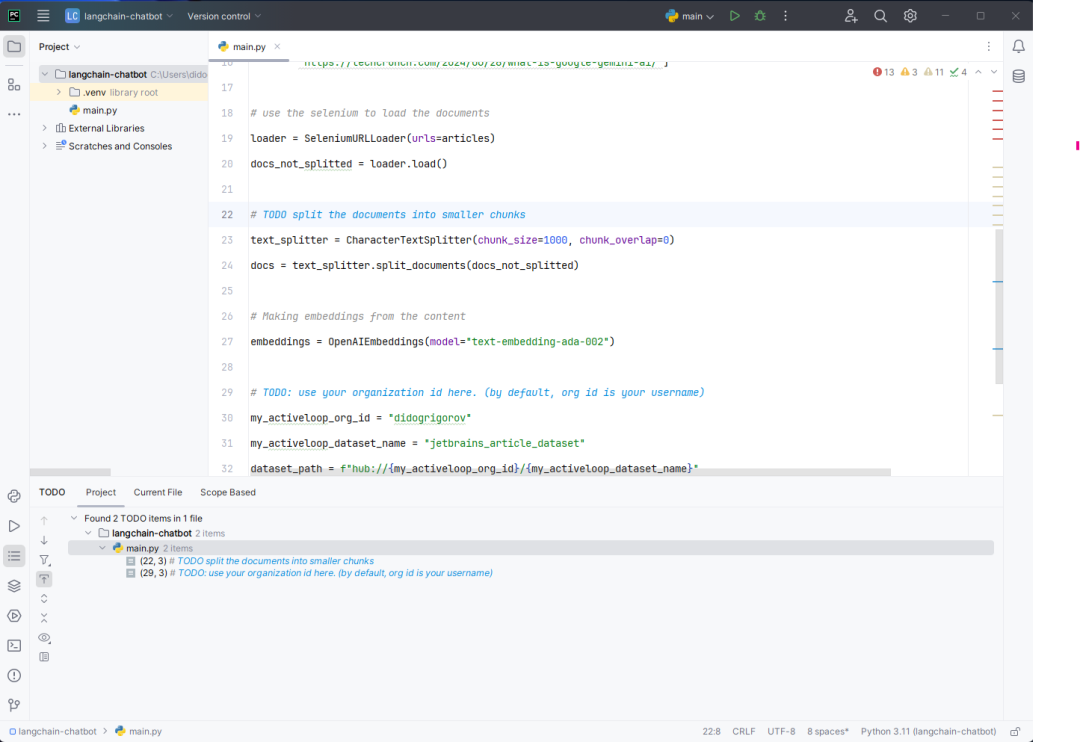Viewport: 1080px width, 742px height.
Task: Start debugging main configuration
Action: point(760,16)
